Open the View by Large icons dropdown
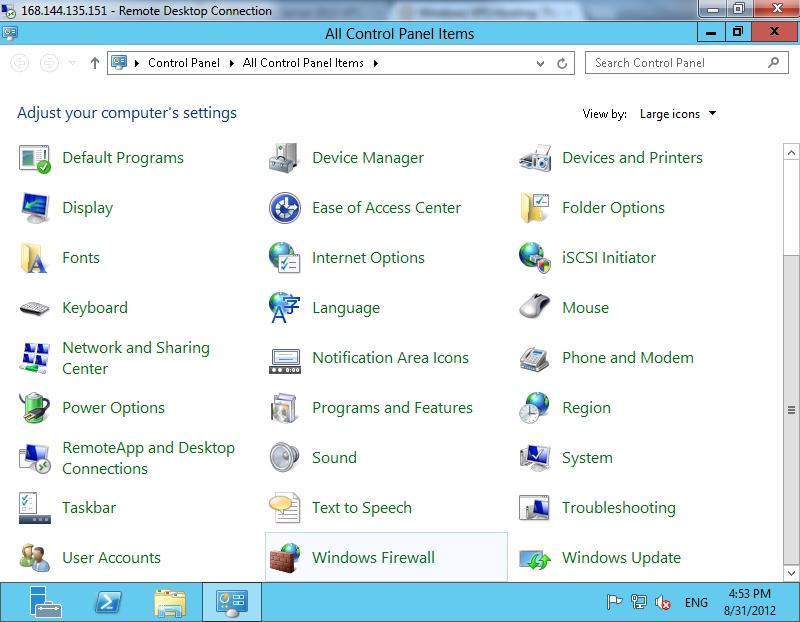The height and width of the screenshot is (622, 800). click(x=678, y=114)
